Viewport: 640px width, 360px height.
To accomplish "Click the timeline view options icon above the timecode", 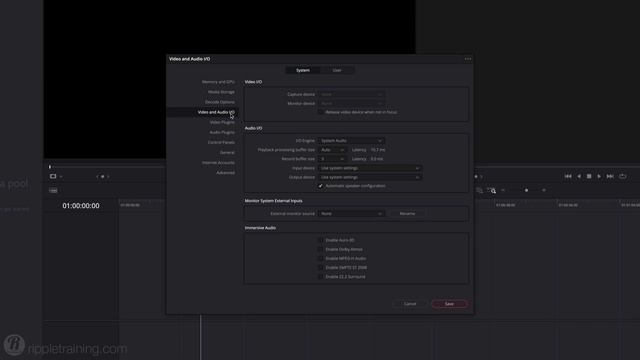I will (53, 191).
